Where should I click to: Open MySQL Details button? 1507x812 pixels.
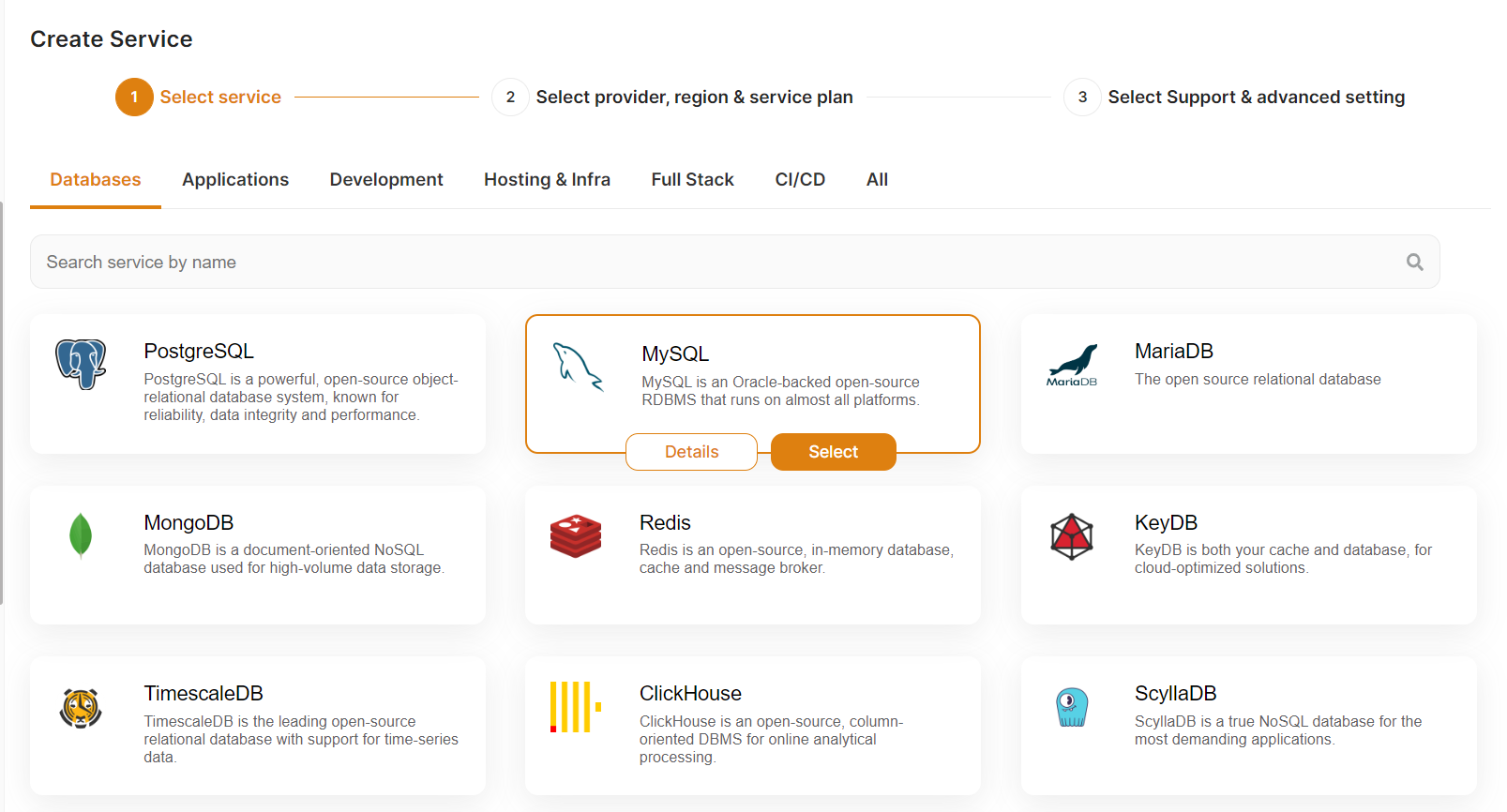click(691, 452)
